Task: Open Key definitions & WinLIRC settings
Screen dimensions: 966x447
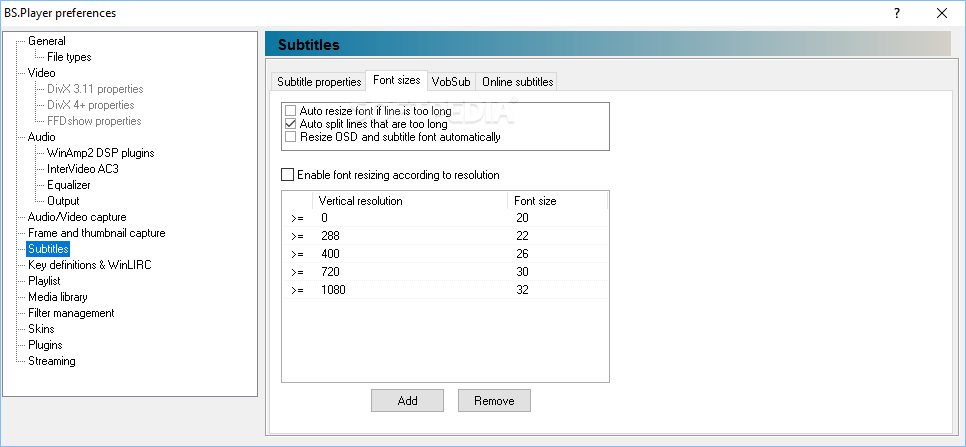Action: [x=89, y=265]
